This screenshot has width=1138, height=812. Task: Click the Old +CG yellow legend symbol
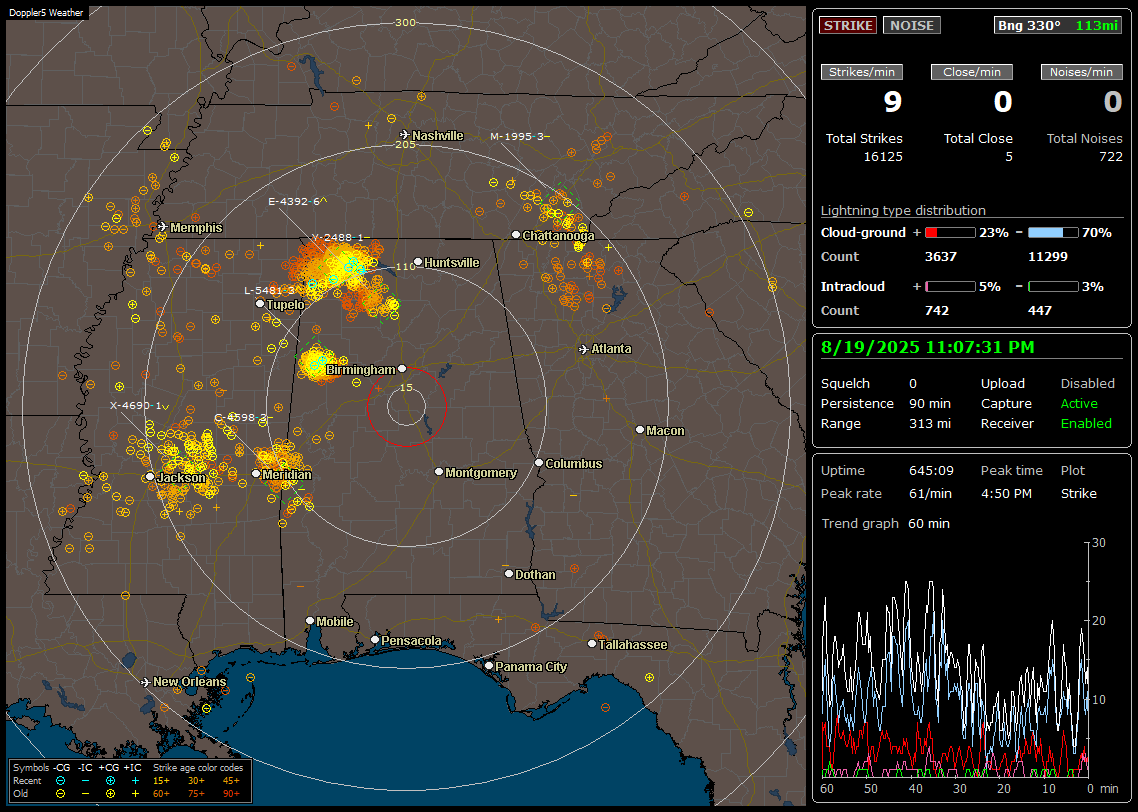click(x=110, y=794)
